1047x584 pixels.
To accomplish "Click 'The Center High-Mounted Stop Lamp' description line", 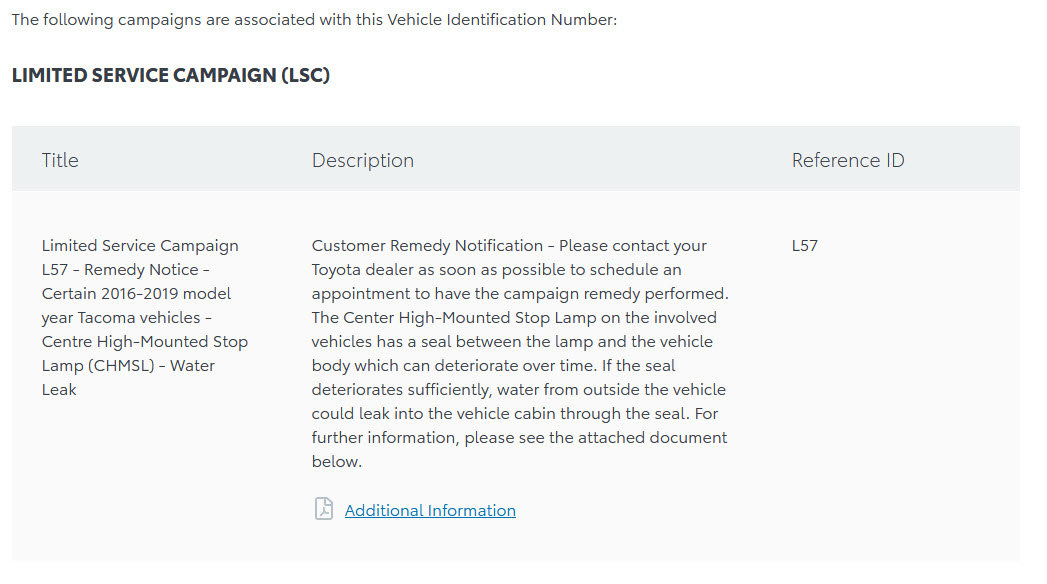I will 514,318.
